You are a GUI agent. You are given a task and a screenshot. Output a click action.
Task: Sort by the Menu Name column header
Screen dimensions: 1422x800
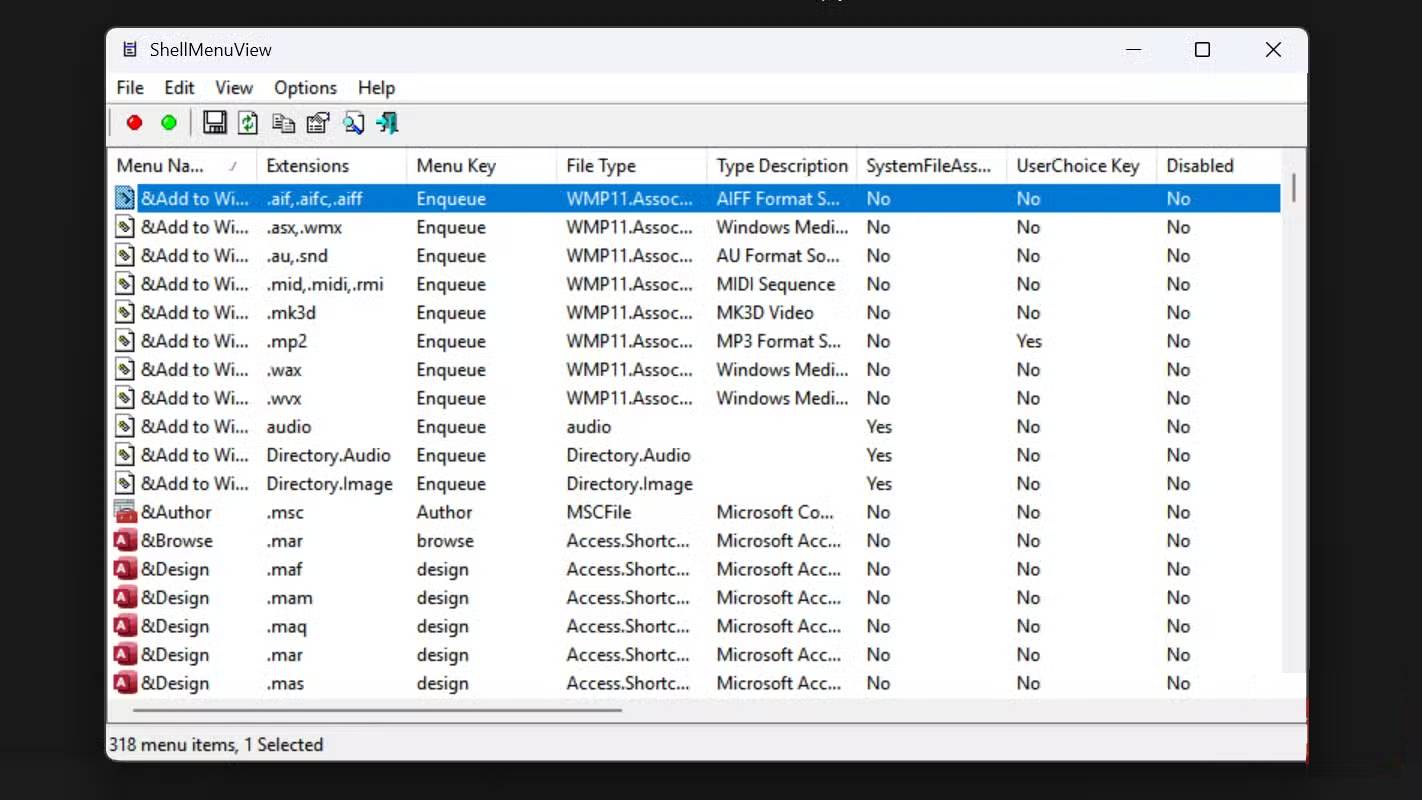click(182, 166)
